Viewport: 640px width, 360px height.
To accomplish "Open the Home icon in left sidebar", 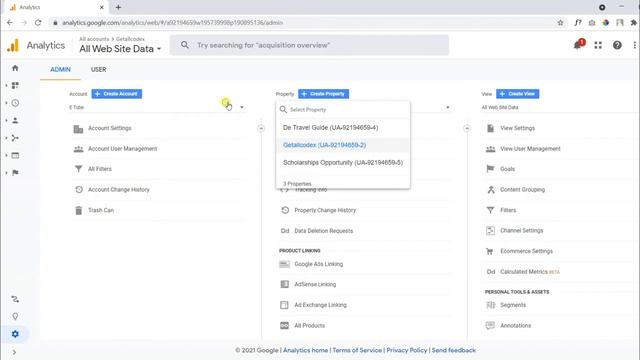I will click(x=15, y=68).
